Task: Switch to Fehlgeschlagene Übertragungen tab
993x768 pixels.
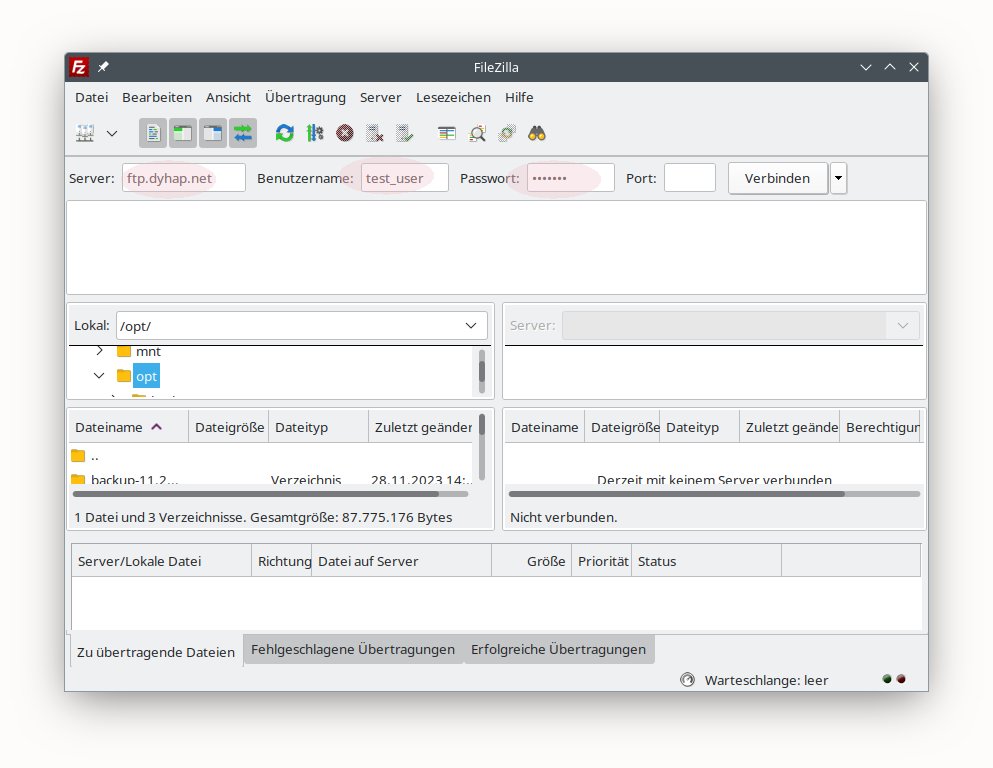Action: (352, 649)
